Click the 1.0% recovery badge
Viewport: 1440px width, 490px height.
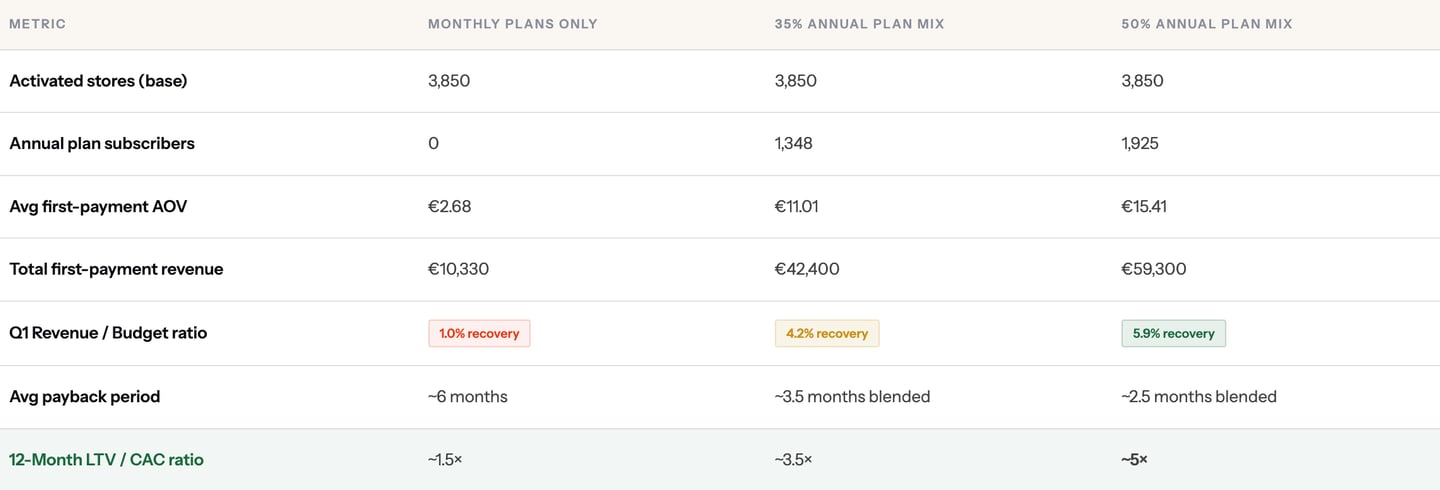click(x=479, y=333)
